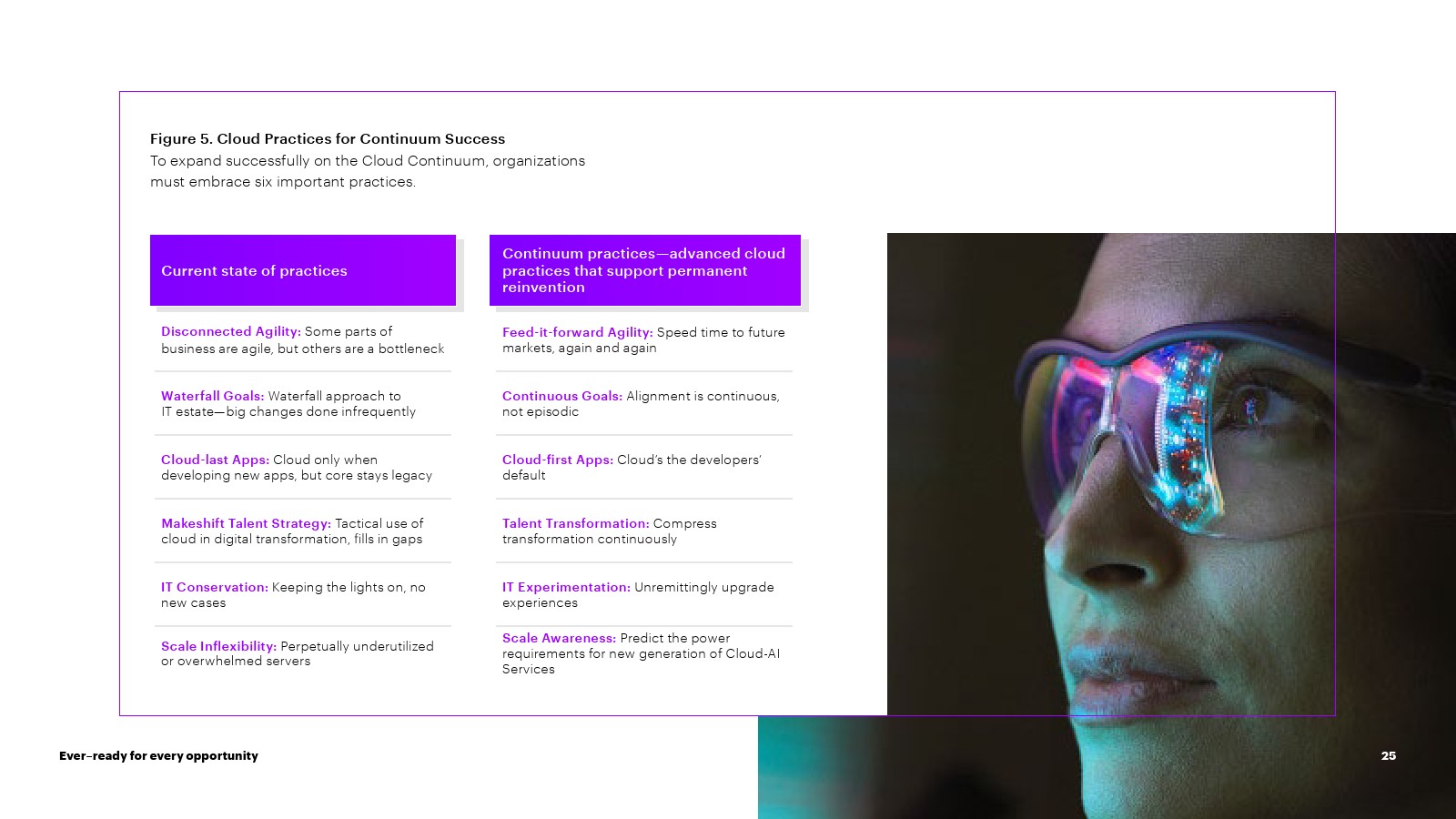This screenshot has width=1456, height=819.
Task: Click the glowing glasses lens in the photo
Action: 1174,428
